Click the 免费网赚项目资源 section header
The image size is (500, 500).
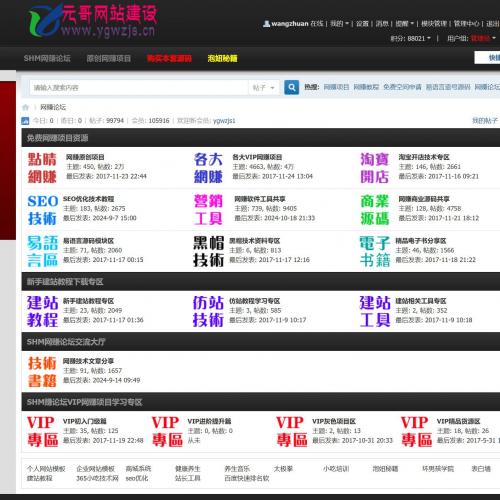(x=57, y=138)
